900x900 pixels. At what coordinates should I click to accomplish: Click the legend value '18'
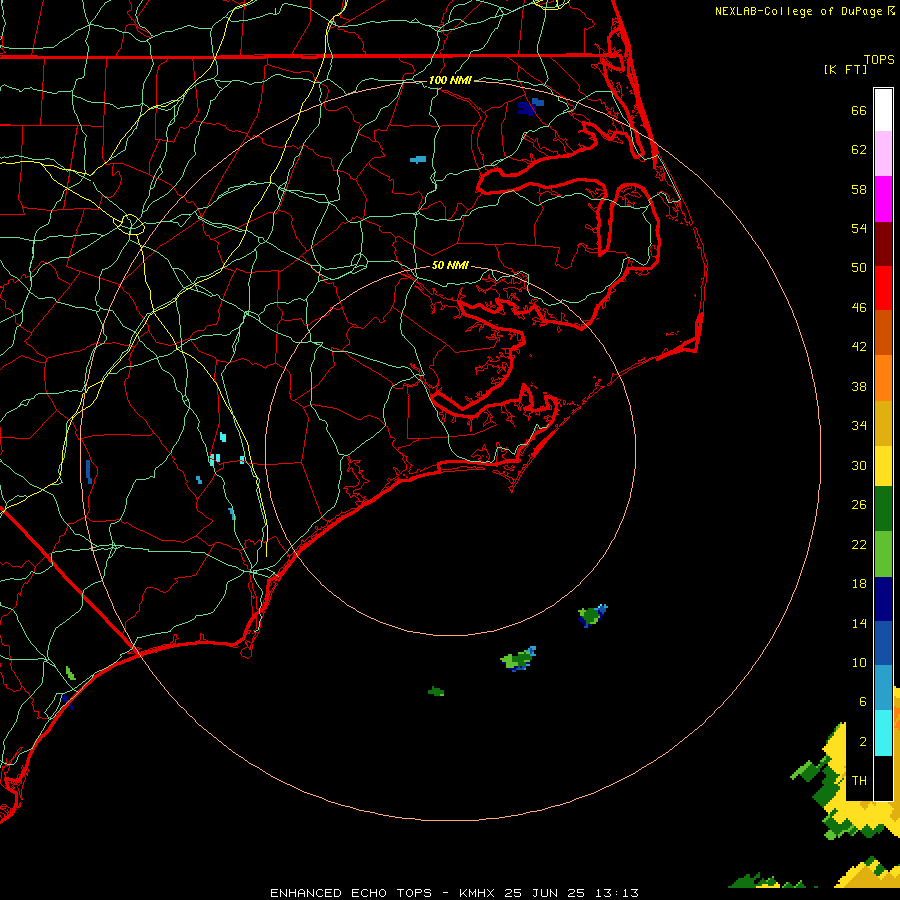coord(859,584)
